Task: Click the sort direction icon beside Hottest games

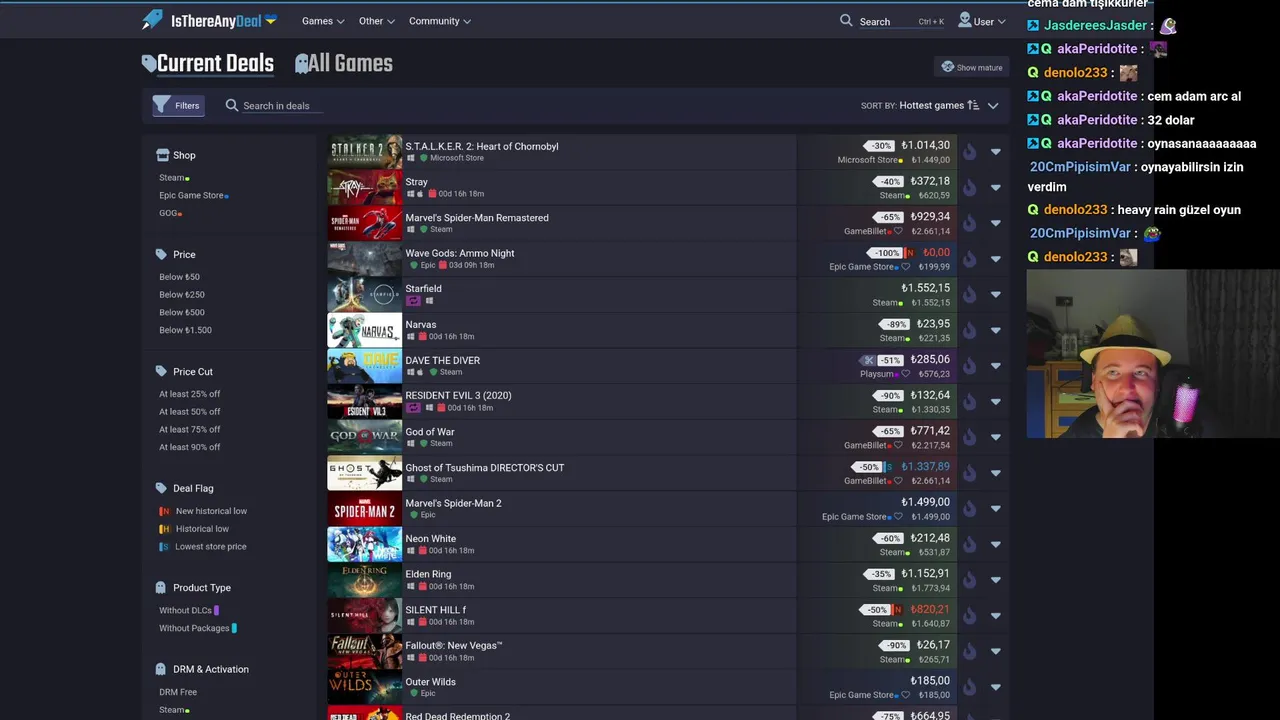Action: [x=973, y=105]
